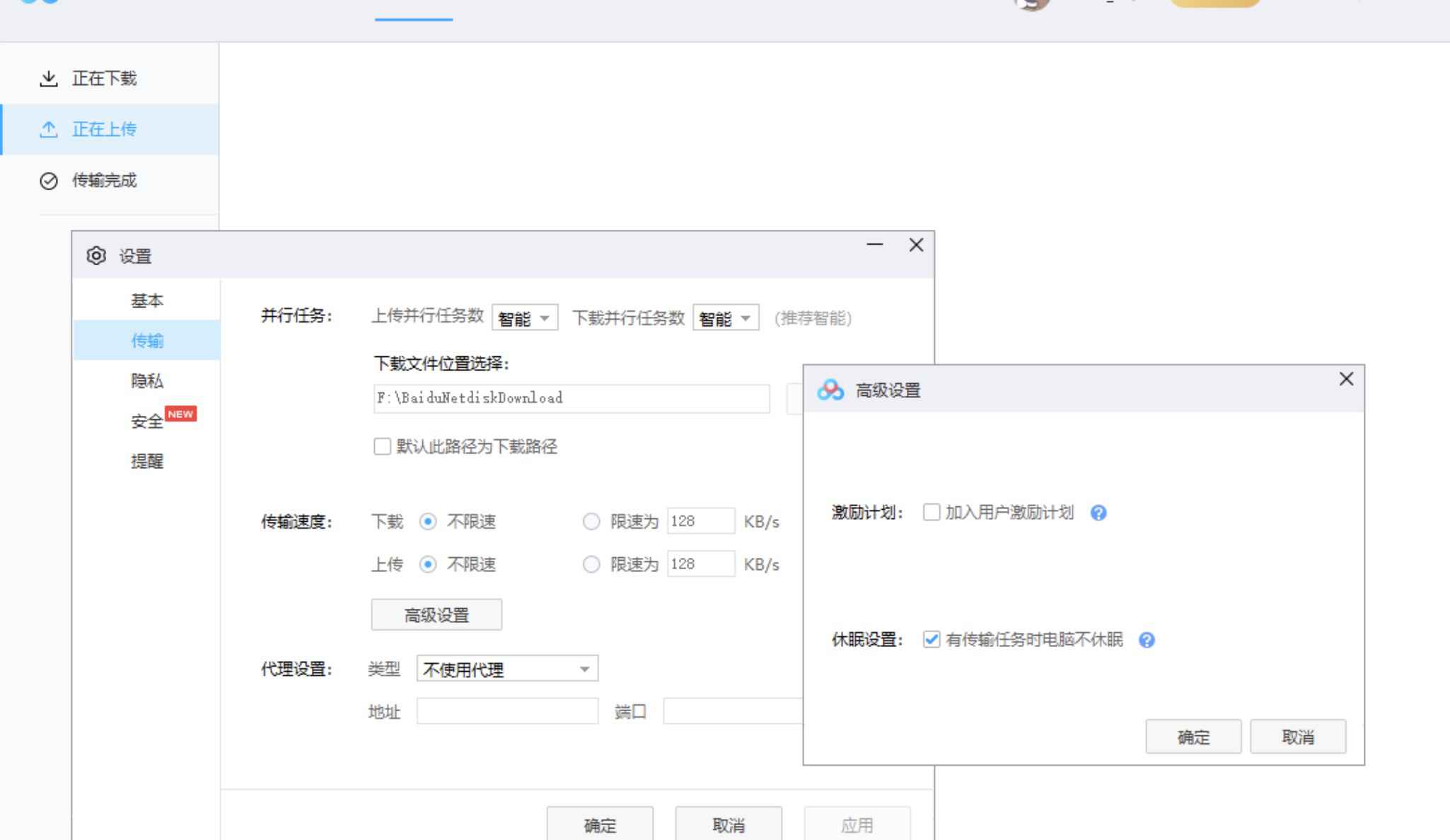Click the upload icon next to 正在上传
The height and width of the screenshot is (840, 1450).
pyautogui.click(x=49, y=129)
